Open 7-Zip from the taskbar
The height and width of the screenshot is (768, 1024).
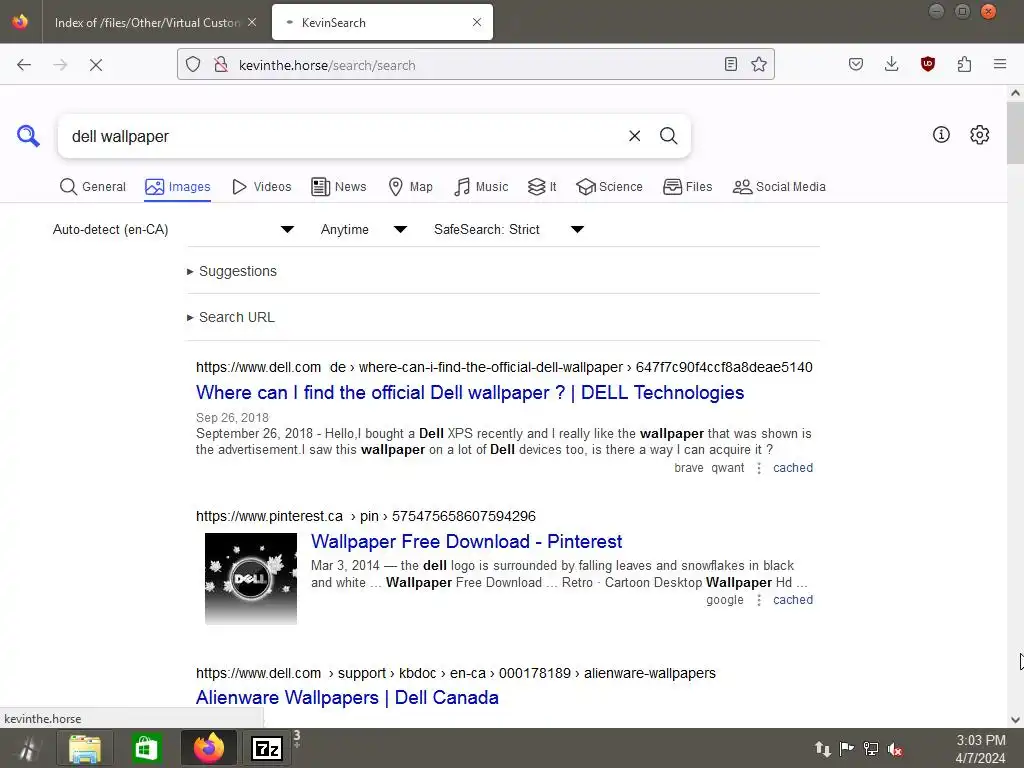pos(266,748)
